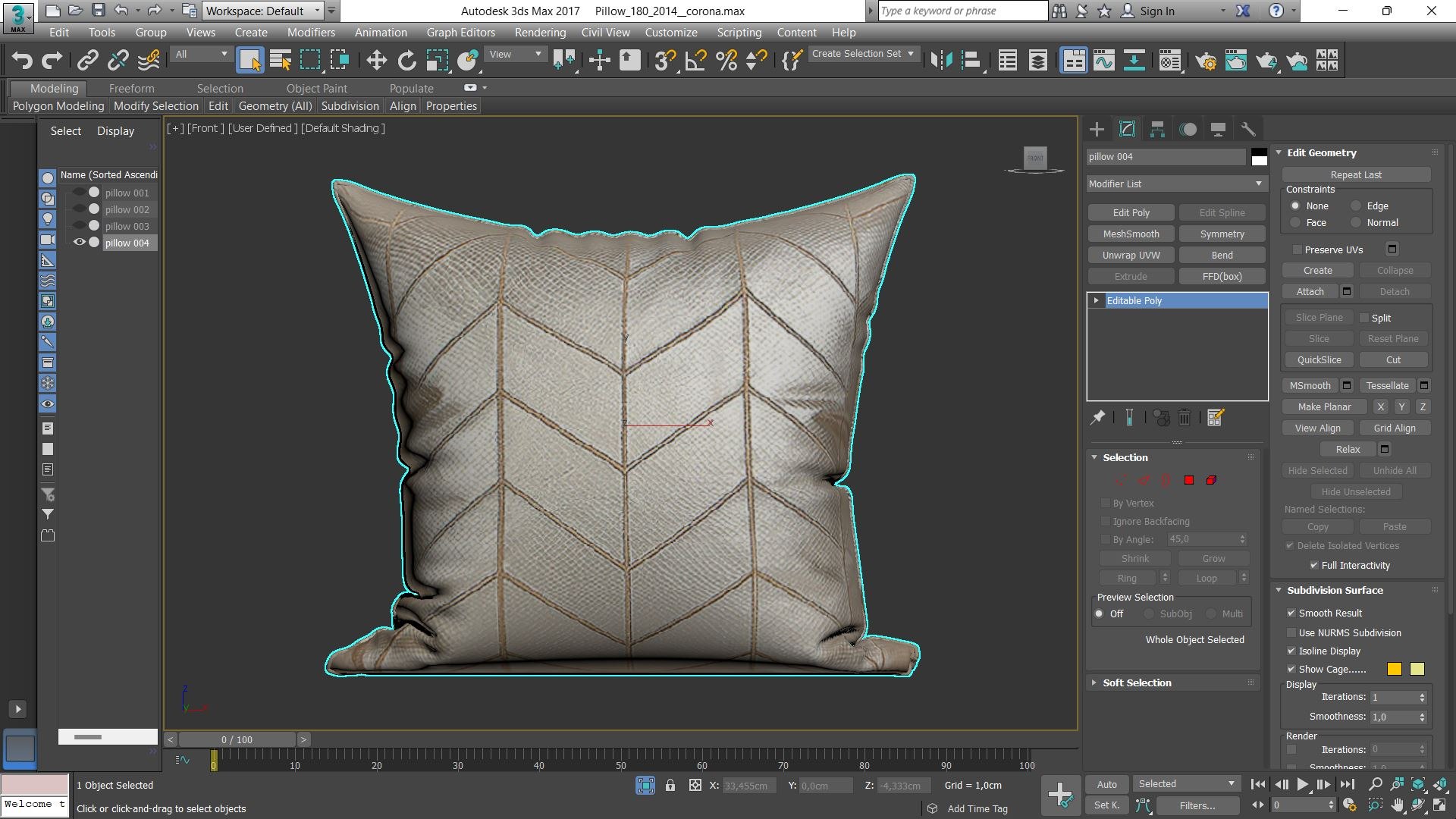Open the Modifiers menu
This screenshot has height=819, width=1456.
pyautogui.click(x=311, y=33)
